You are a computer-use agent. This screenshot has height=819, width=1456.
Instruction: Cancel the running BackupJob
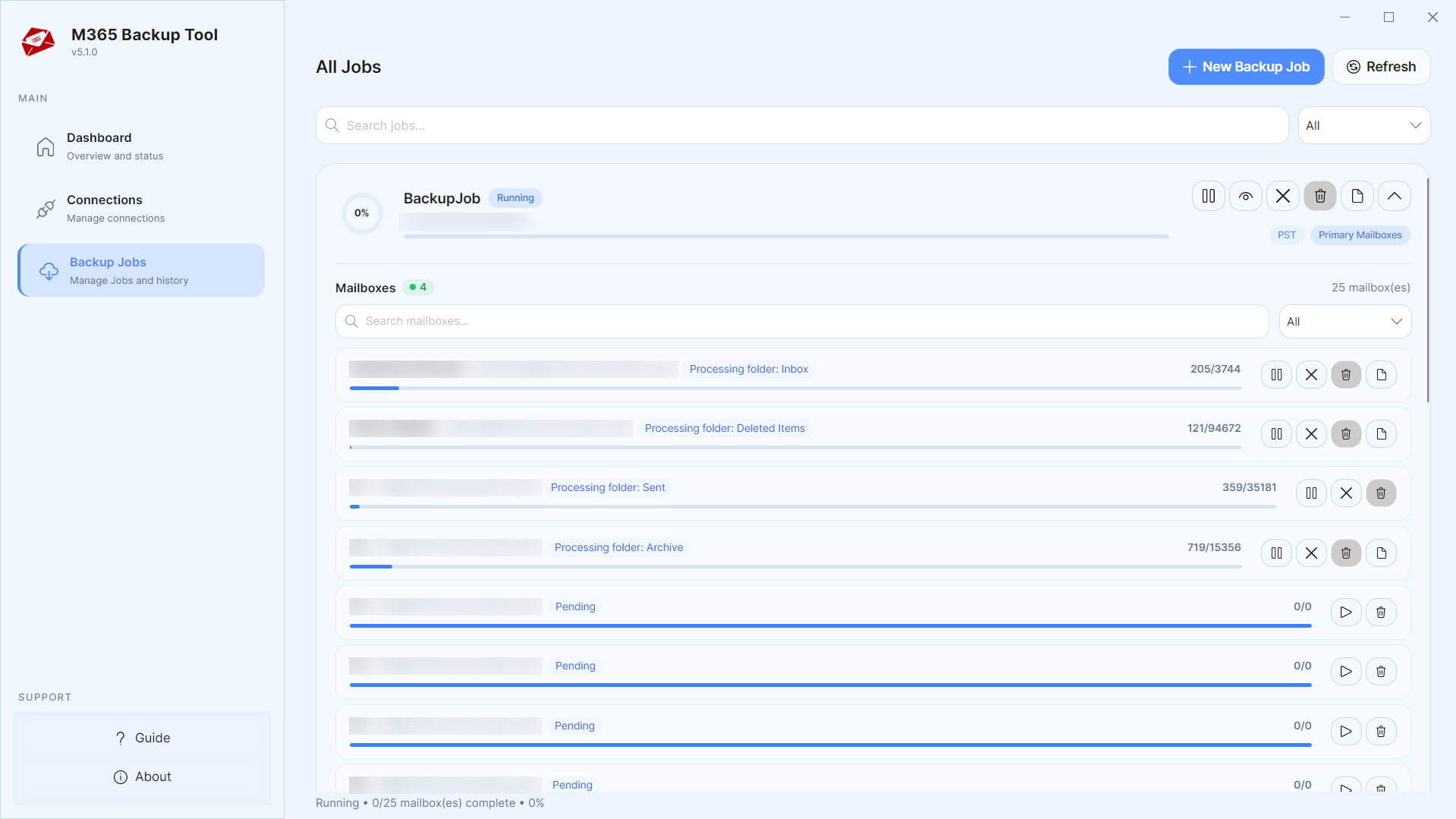[1283, 197]
